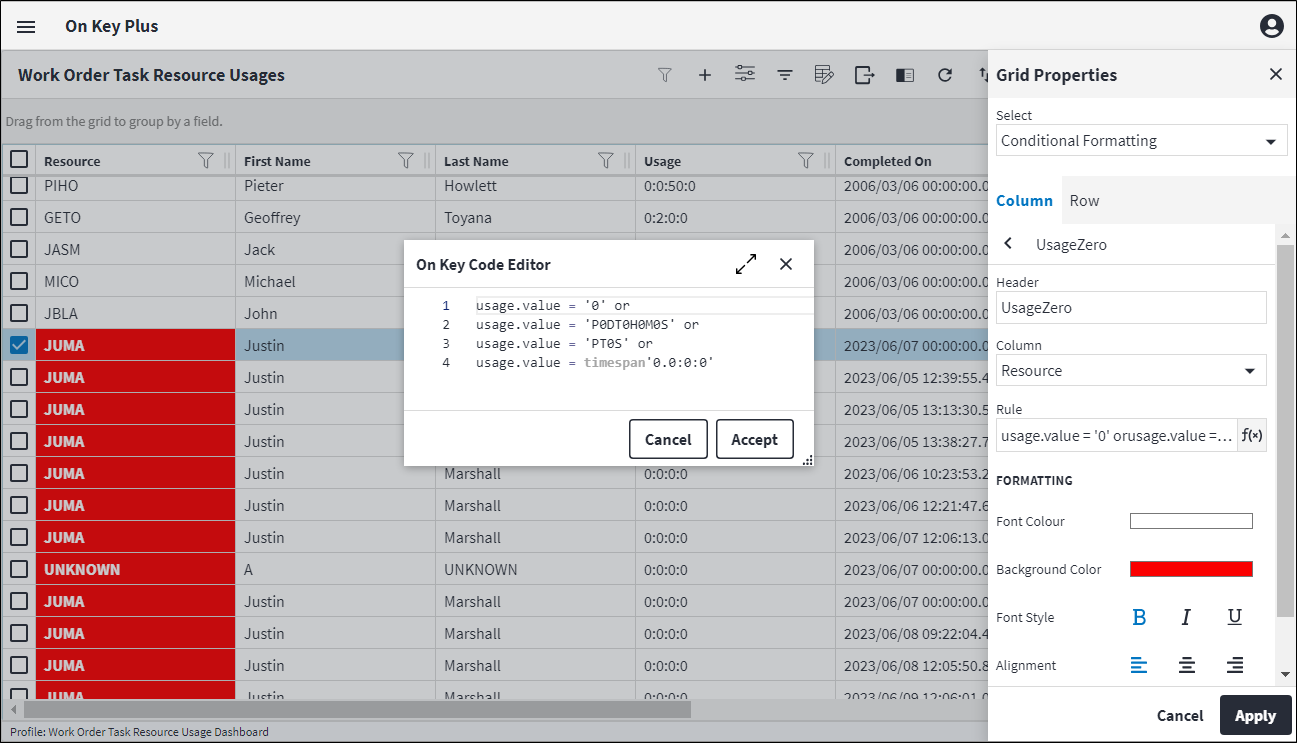
Task: Switch to the Row tab
Action: [x=1084, y=201]
